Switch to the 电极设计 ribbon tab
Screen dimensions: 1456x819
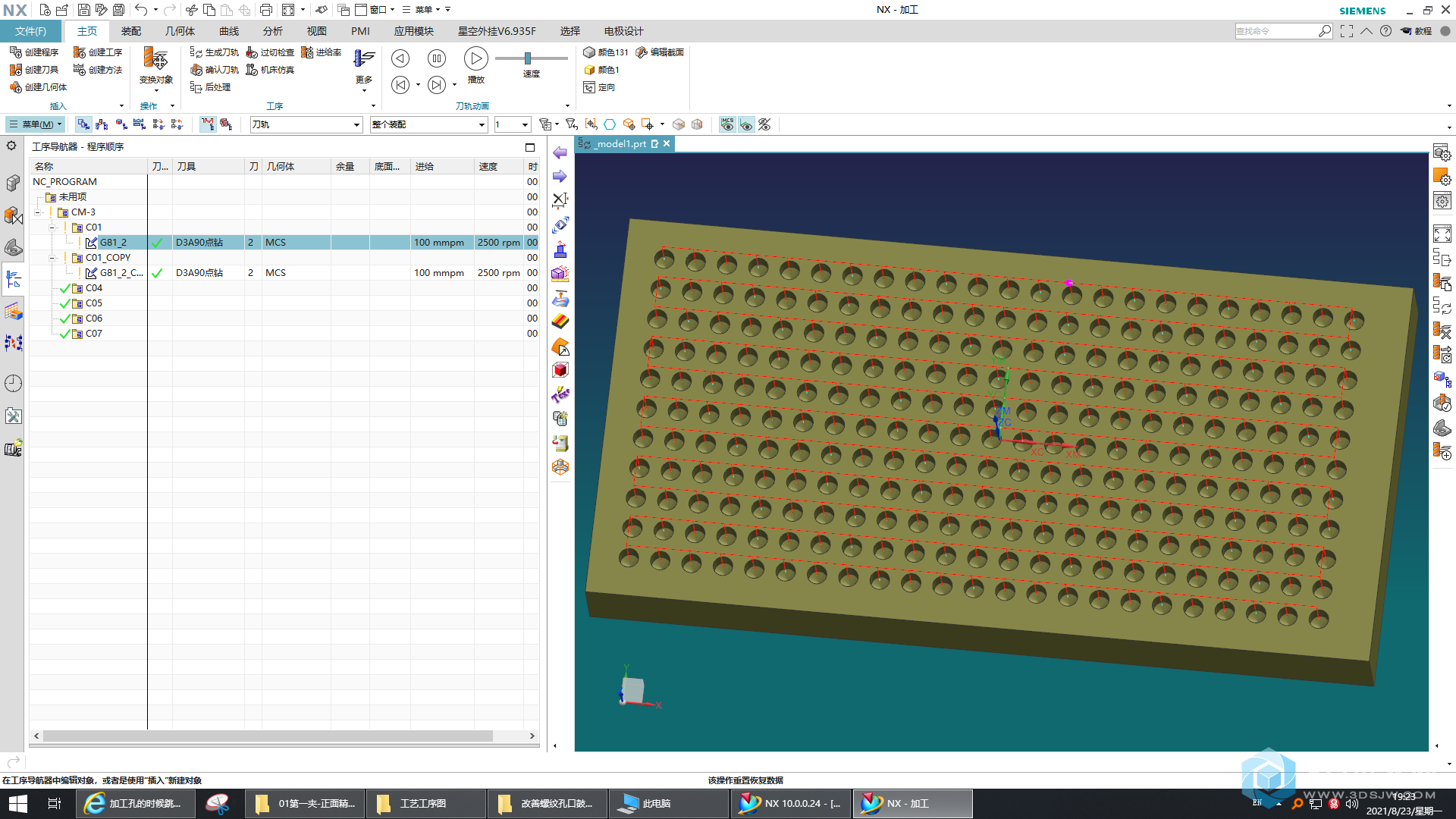(623, 31)
